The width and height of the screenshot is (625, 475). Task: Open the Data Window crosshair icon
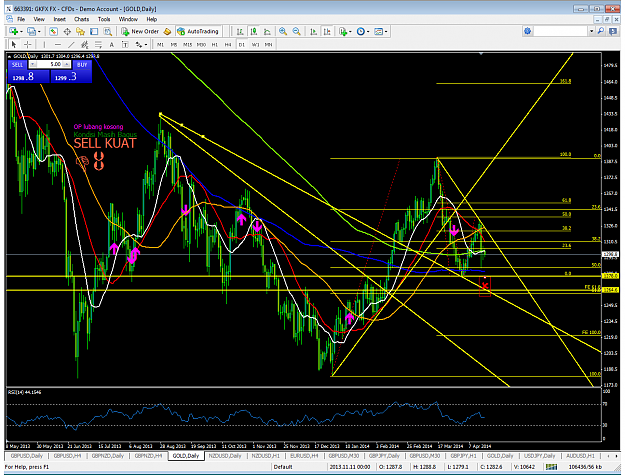(x=67, y=31)
